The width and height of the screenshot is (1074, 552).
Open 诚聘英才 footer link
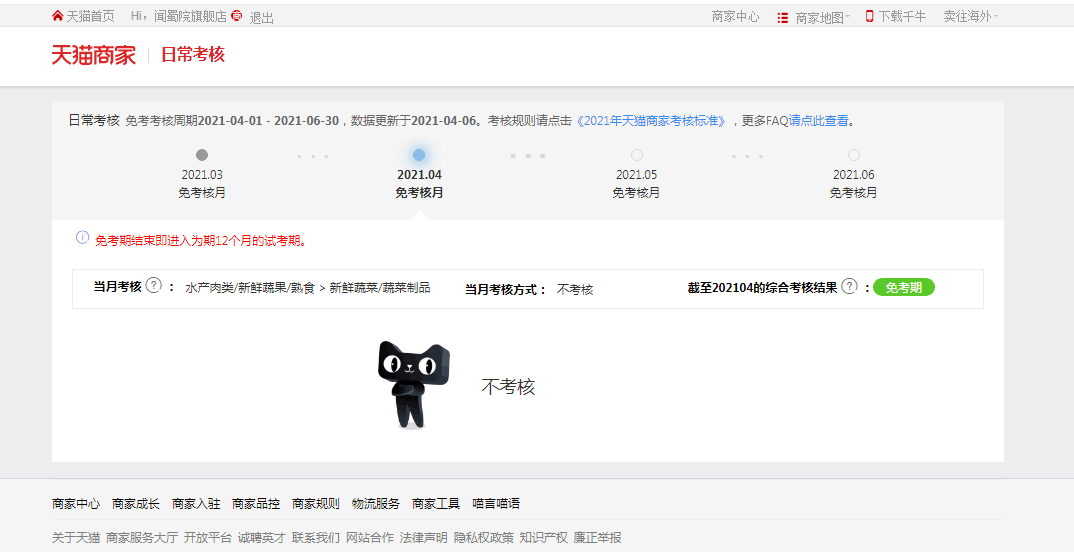point(262,538)
